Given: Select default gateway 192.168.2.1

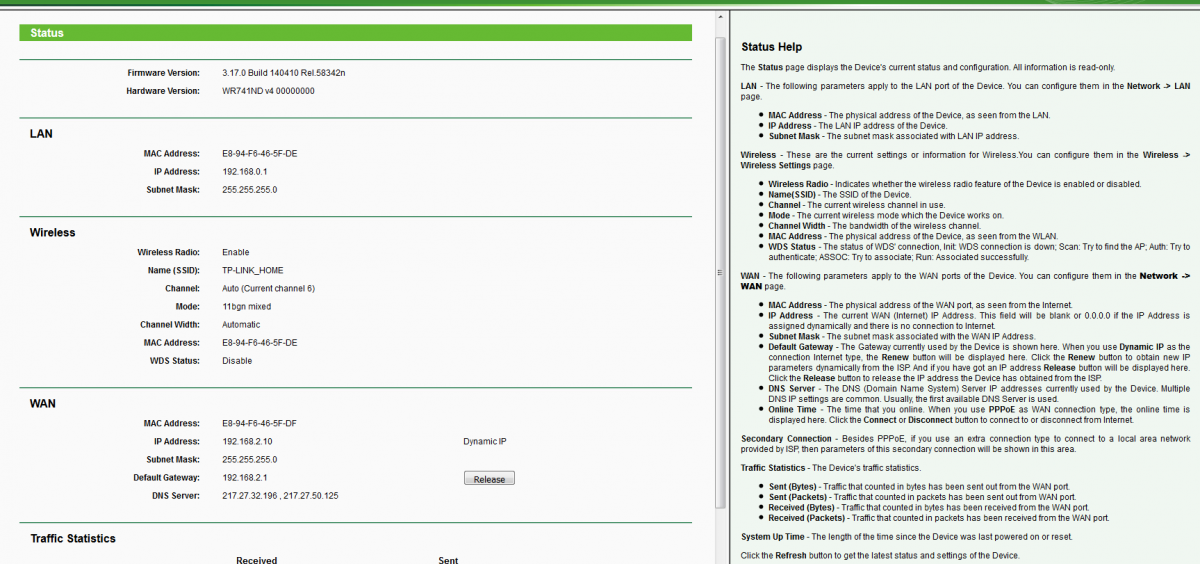Looking at the screenshot, I should click(x=244, y=477).
